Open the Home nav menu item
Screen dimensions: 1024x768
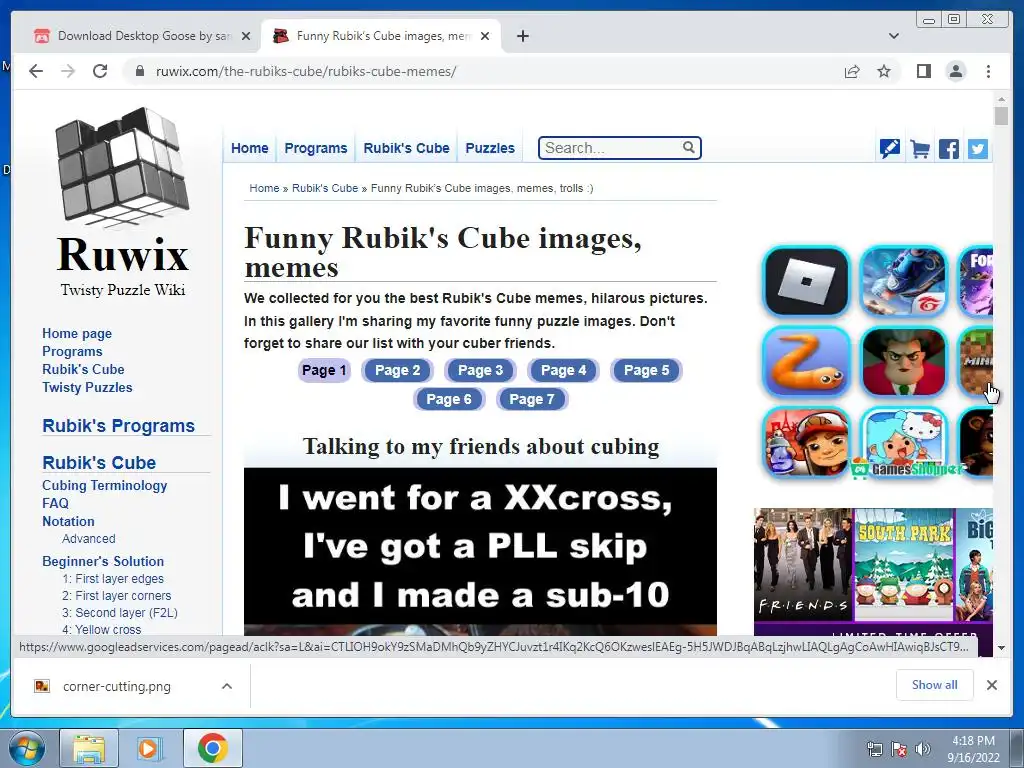pyautogui.click(x=249, y=148)
